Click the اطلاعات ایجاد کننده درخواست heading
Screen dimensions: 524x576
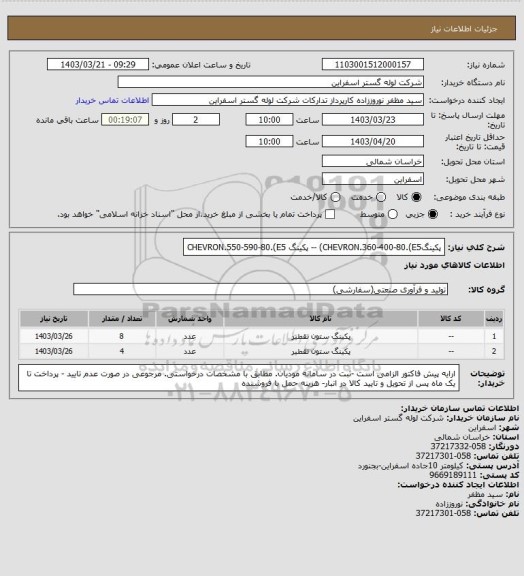458,485
